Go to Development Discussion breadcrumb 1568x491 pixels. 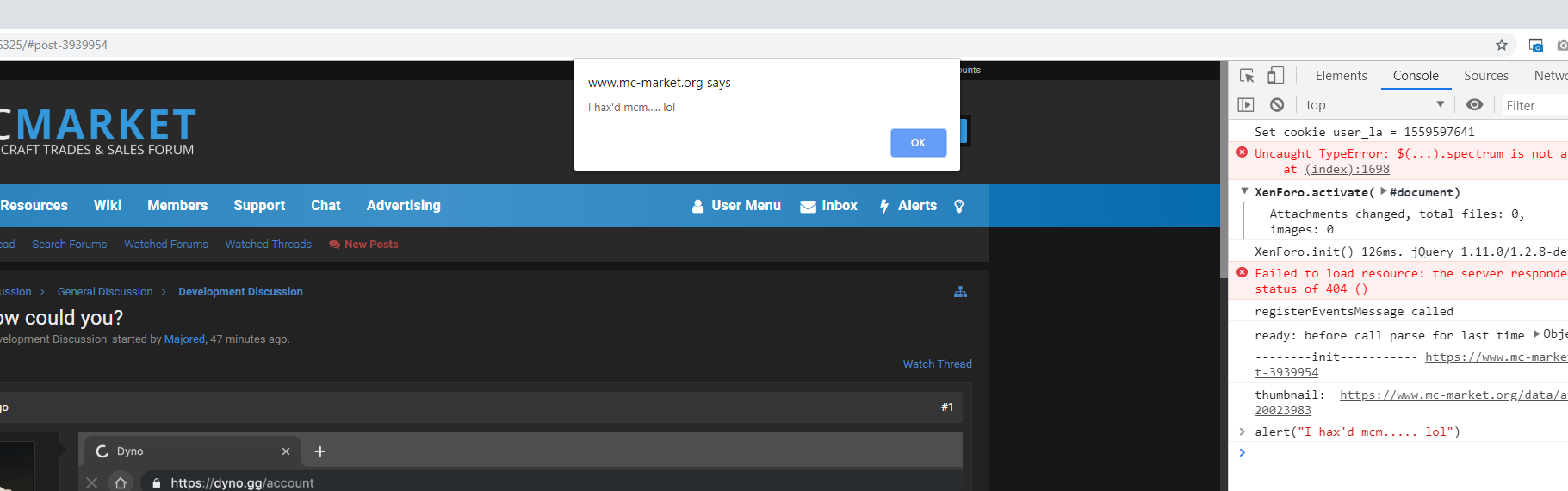[240, 292]
